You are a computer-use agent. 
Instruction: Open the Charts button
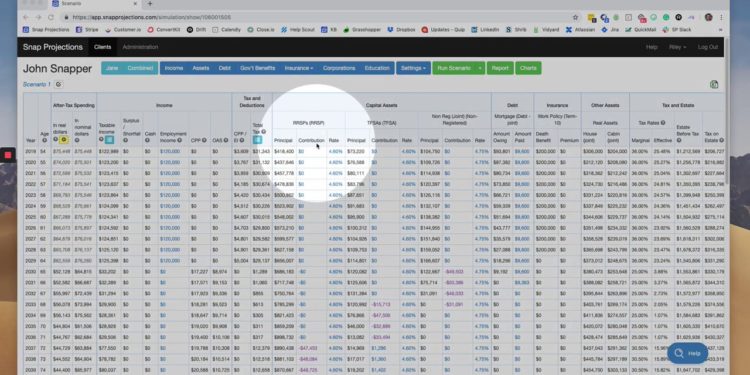coord(528,68)
